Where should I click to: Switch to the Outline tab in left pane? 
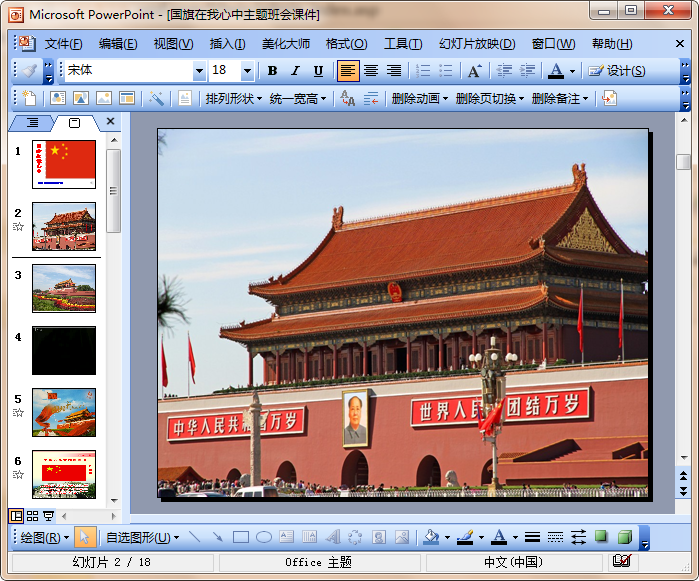32,122
